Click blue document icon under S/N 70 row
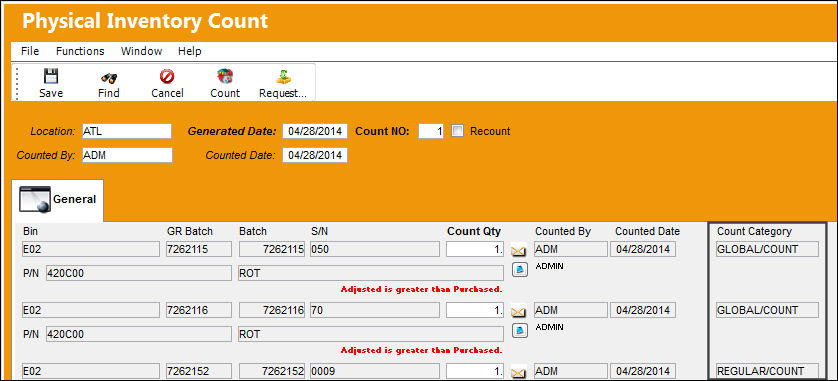This screenshot has width=838, height=381. 520,330
